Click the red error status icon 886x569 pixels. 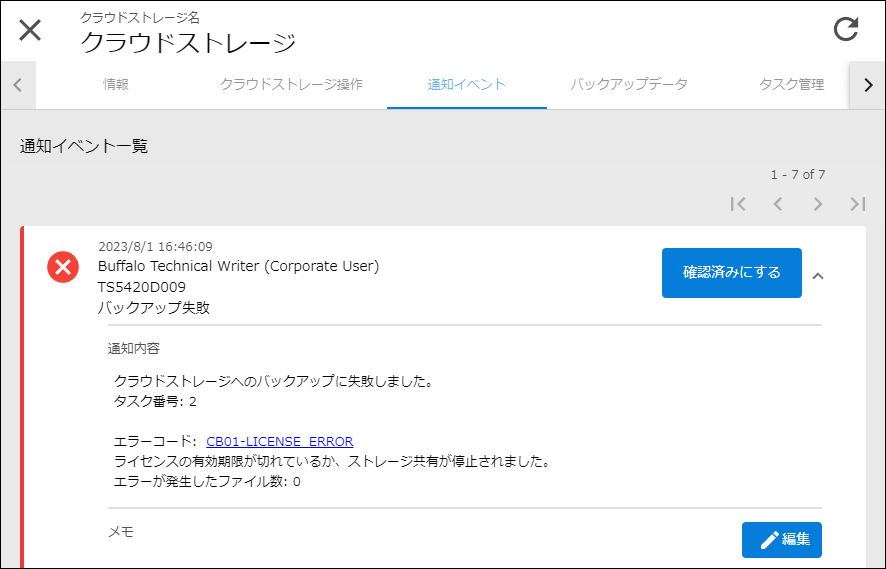(x=63, y=267)
